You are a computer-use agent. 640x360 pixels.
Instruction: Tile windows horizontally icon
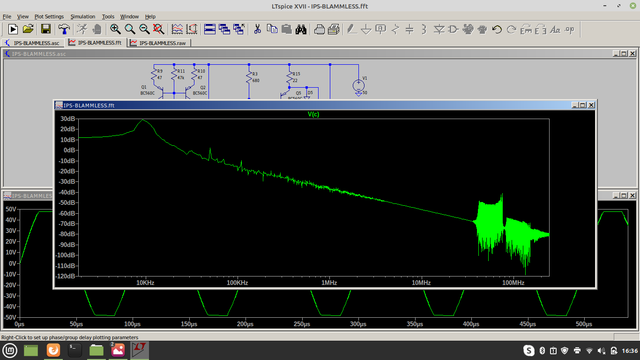210,29
